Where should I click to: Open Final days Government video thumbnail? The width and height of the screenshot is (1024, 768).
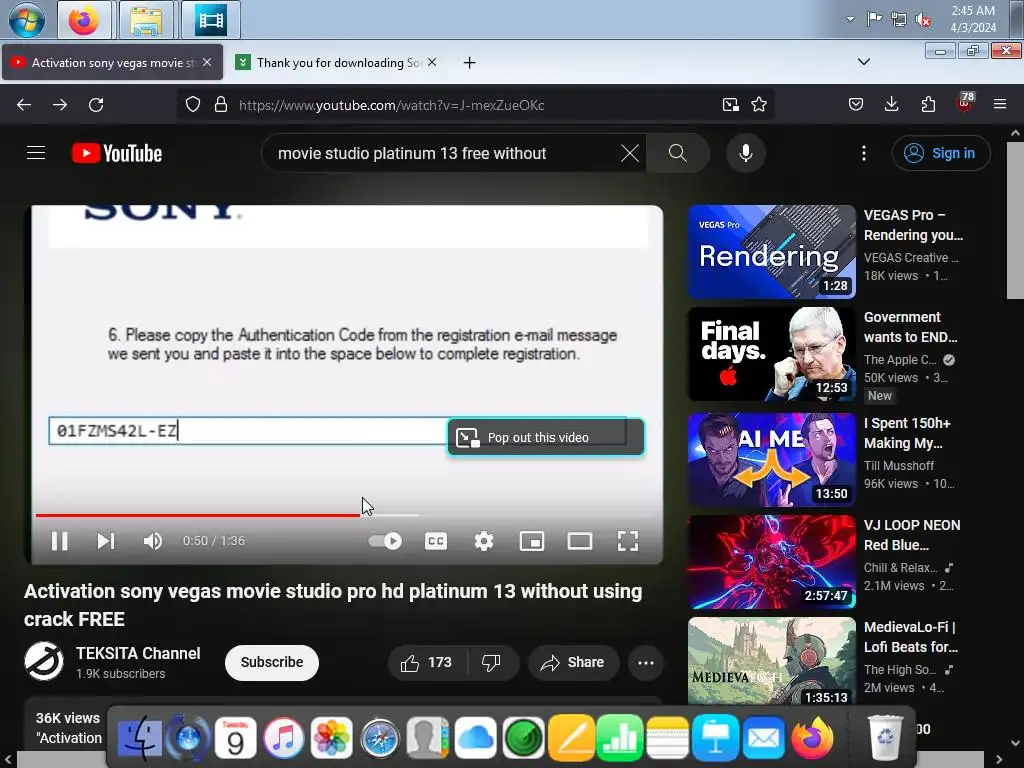pos(772,354)
